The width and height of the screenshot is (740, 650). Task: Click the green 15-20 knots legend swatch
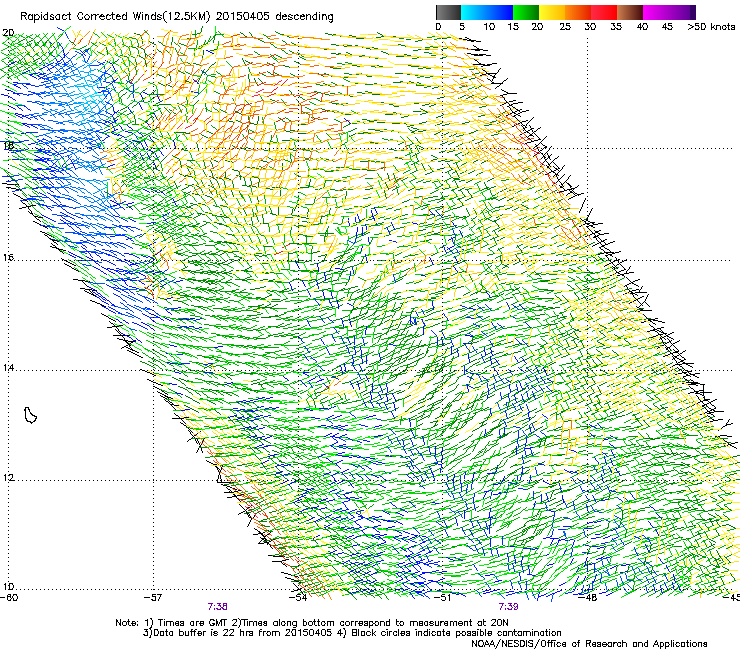pos(526,12)
